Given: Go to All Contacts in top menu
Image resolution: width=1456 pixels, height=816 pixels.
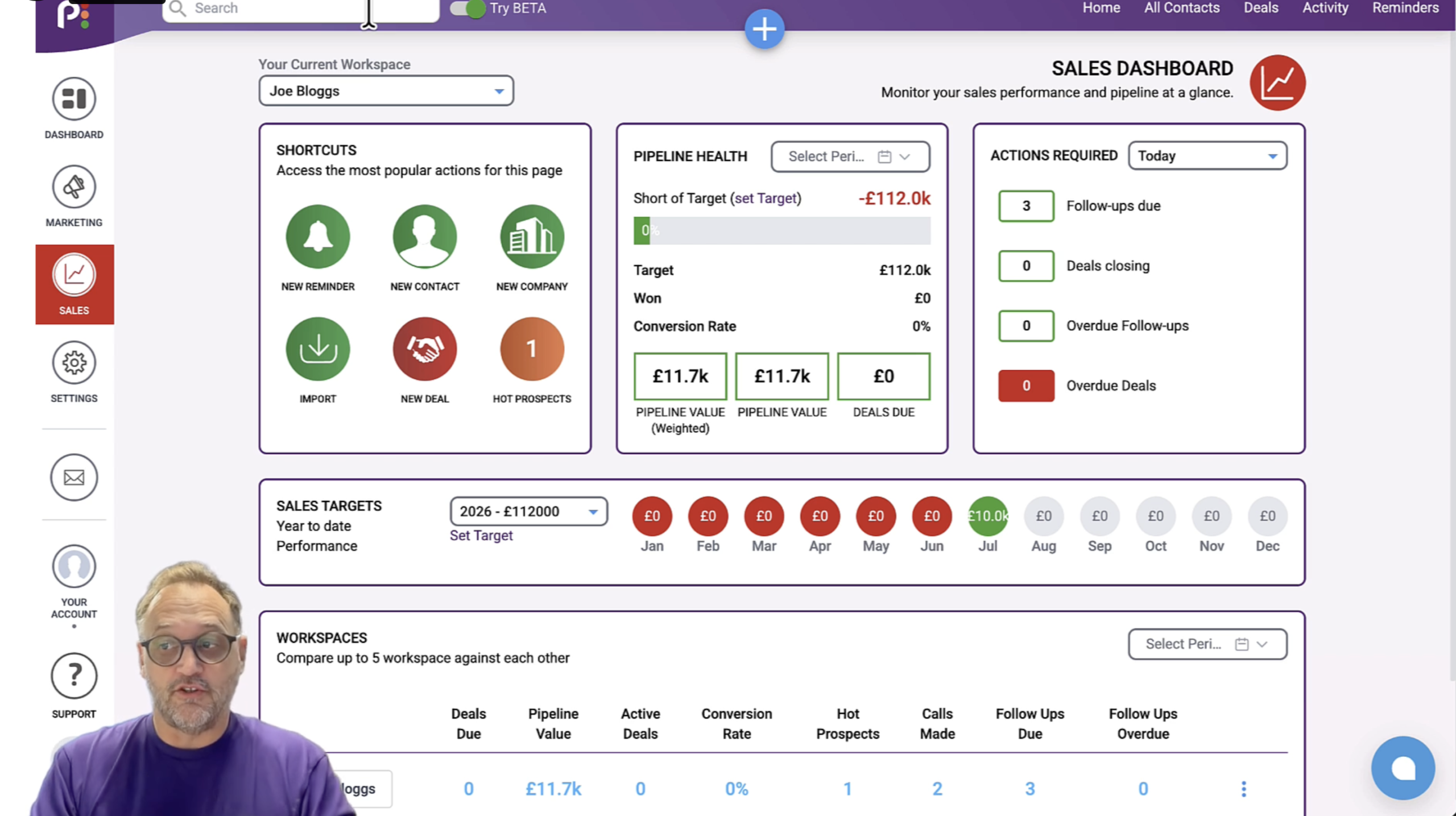Looking at the screenshot, I should pos(1182,8).
